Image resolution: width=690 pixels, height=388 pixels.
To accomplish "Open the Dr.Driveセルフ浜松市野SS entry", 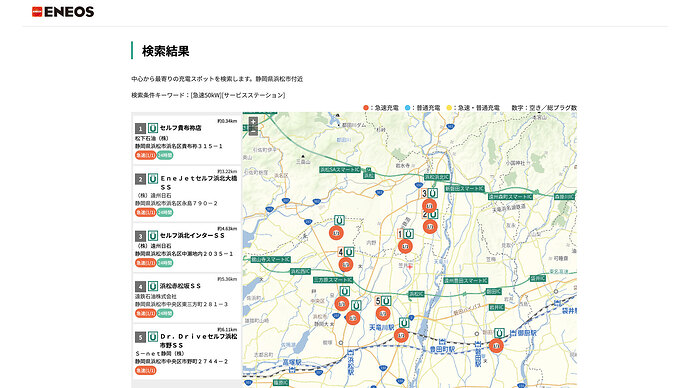I will click(187, 351).
